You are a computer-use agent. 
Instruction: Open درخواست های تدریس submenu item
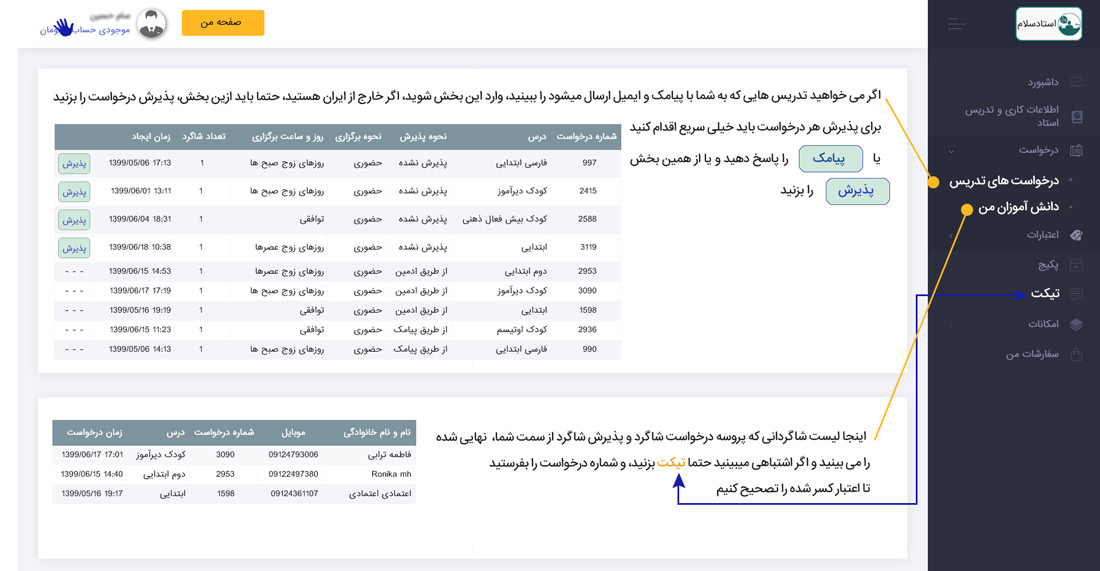[1004, 181]
